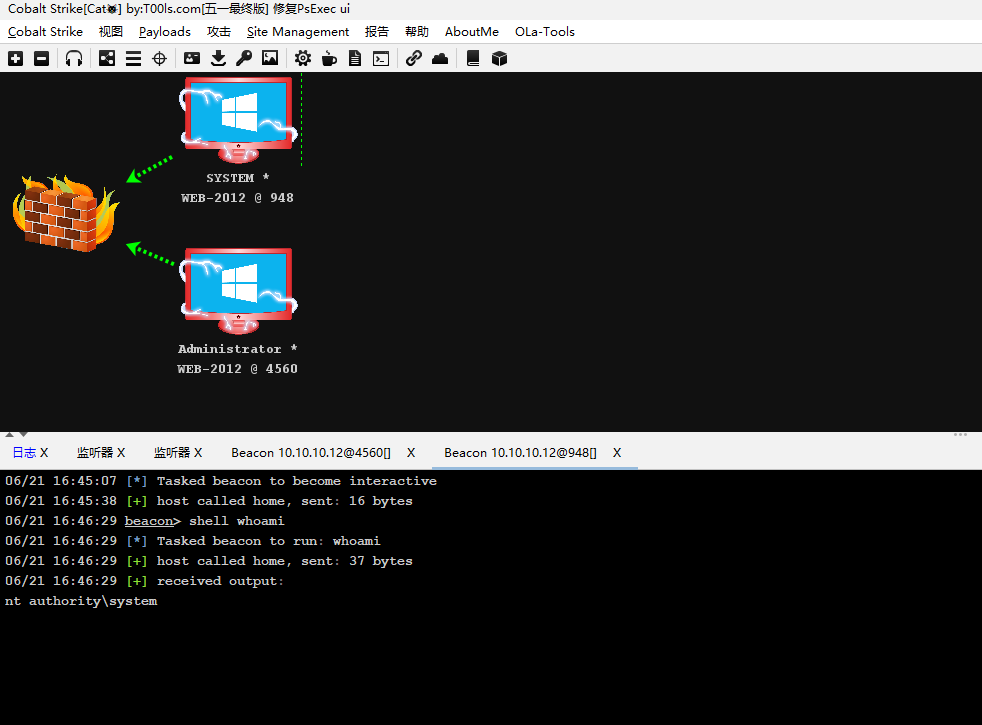Click the document macro icon
The width and height of the screenshot is (982, 725).
coord(355,59)
